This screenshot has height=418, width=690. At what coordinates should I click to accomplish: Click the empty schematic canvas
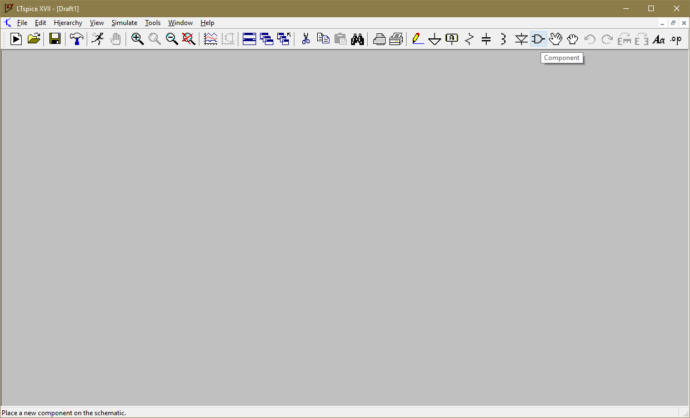tap(345, 230)
